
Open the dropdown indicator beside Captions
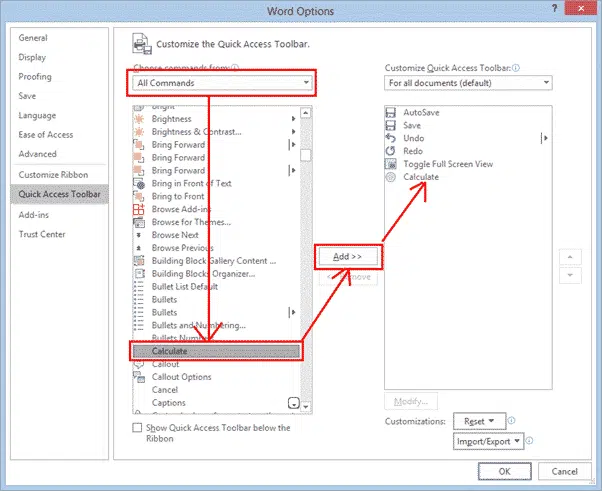point(294,403)
